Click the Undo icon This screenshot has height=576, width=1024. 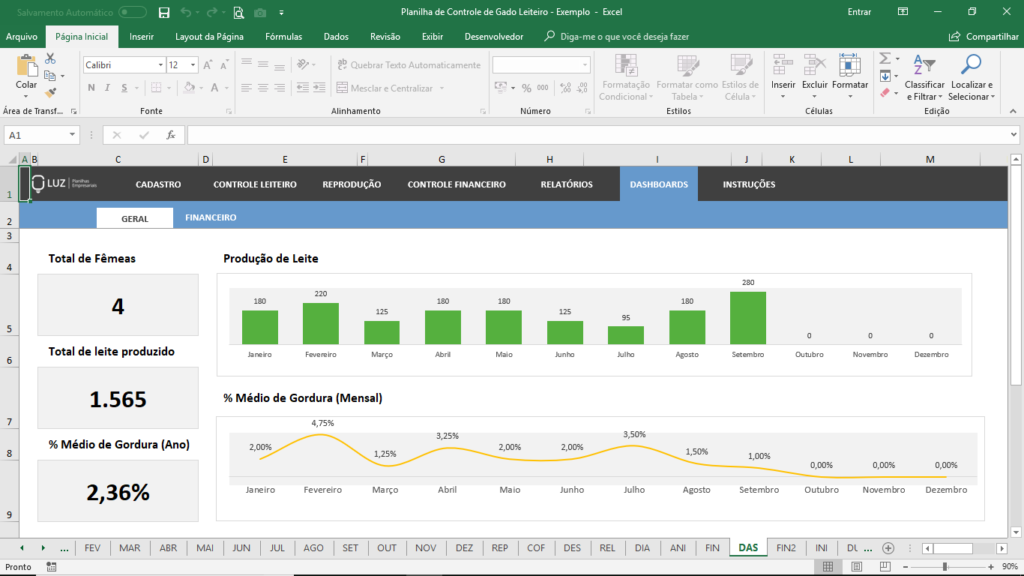coord(185,11)
